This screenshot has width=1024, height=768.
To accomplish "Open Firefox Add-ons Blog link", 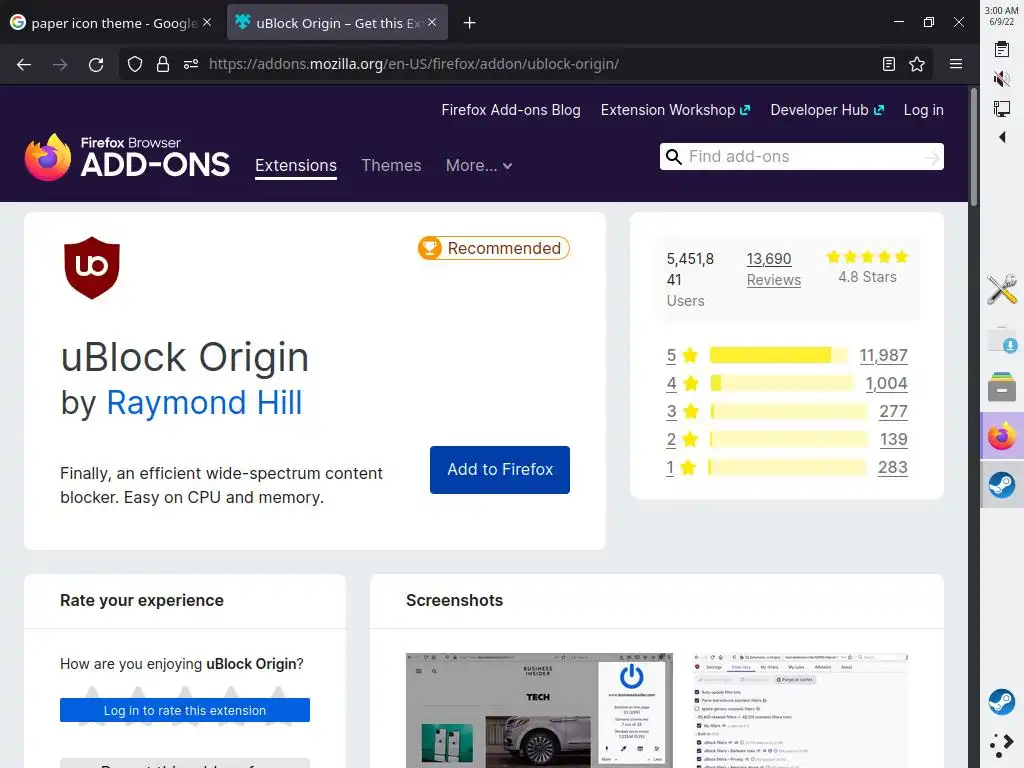I will (x=511, y=110).
